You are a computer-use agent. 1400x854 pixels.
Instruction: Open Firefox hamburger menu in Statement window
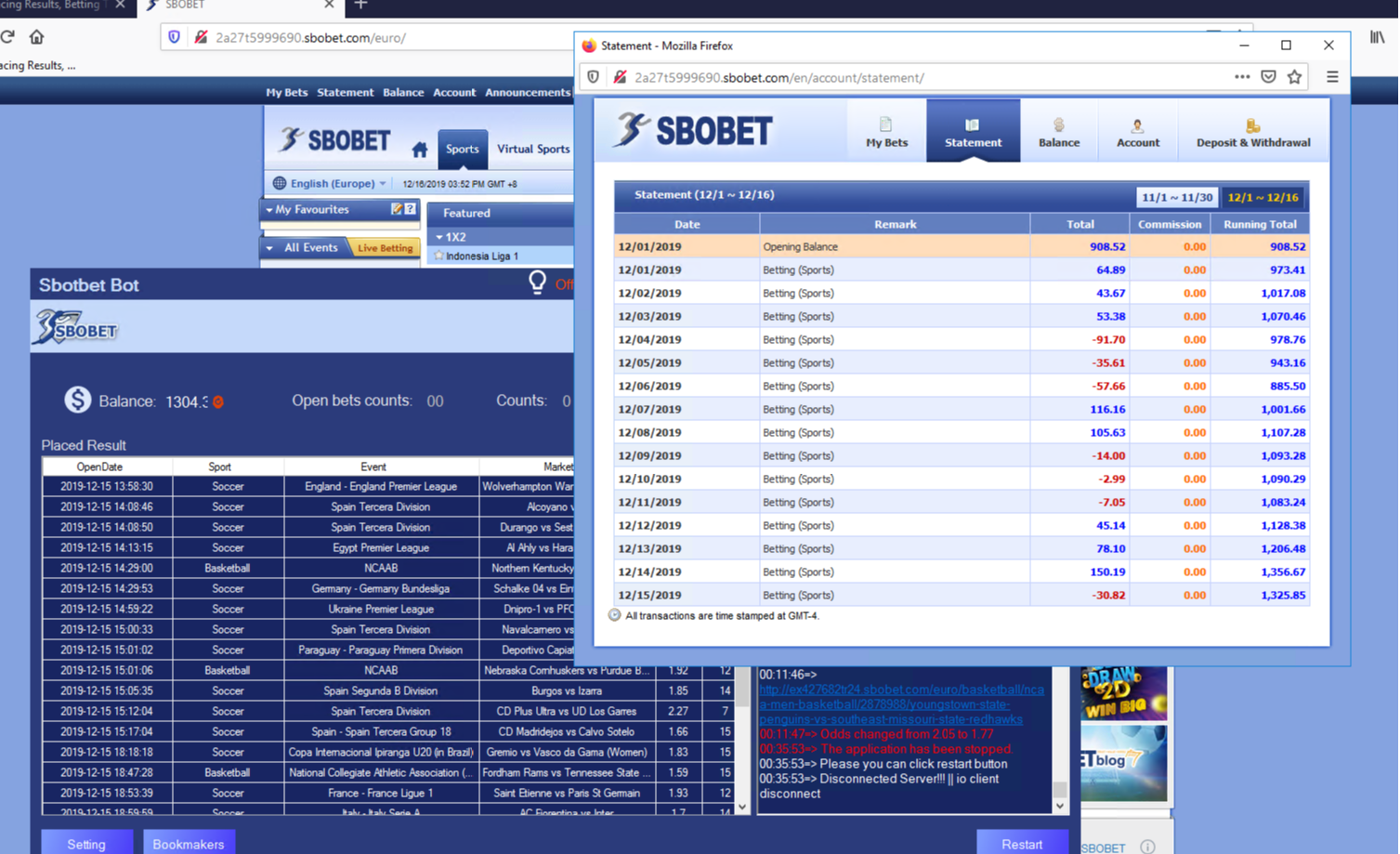coord(1332,77)
